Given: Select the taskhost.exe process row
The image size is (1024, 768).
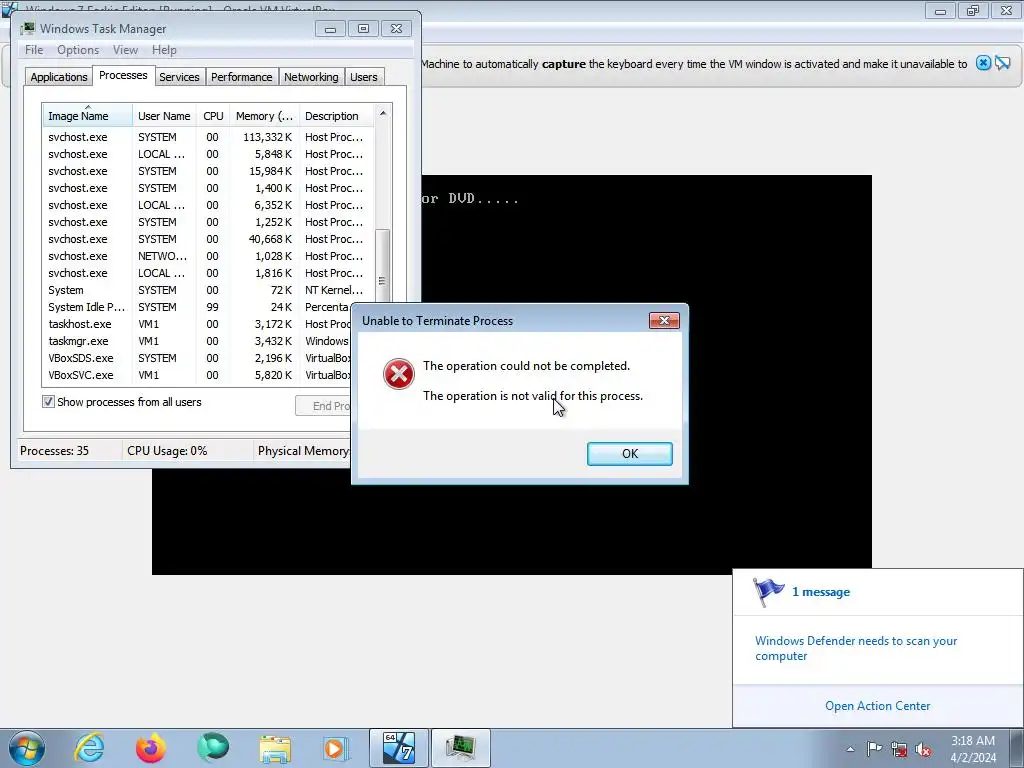Looking at the screenshot, I should point(199,324).
